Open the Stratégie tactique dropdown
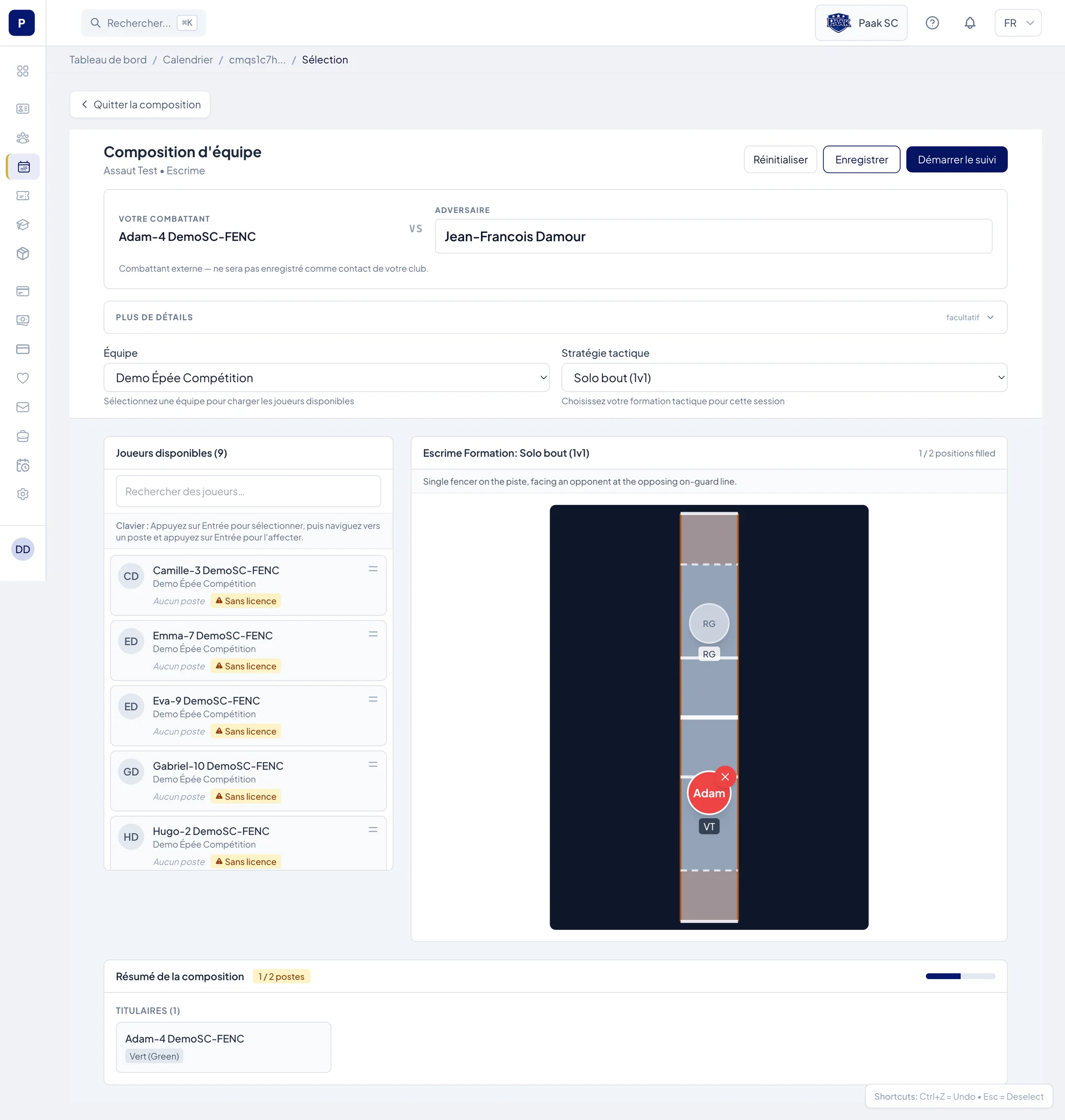The width and height of the screenshot is (1065, 1120). click(x=784, y=378)
